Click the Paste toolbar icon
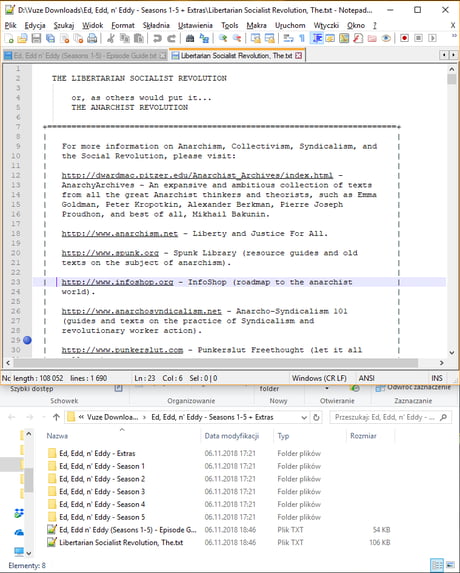This screenshot has width=460, height=573. [138, 38]
